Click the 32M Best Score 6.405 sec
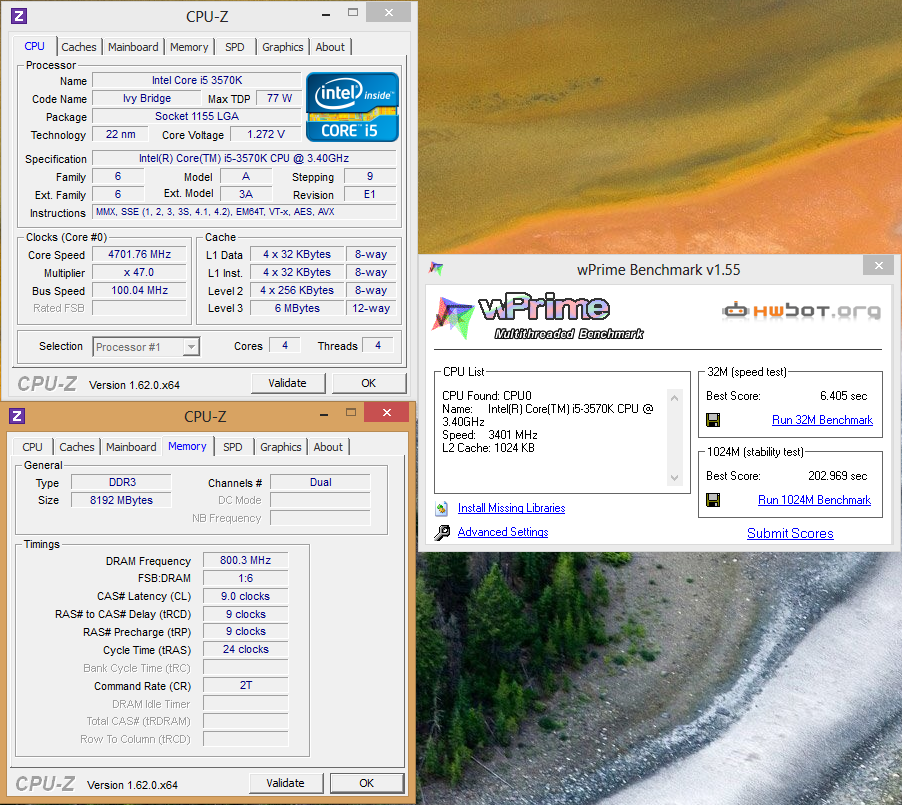The image size is (902, 805). point(843,396)
